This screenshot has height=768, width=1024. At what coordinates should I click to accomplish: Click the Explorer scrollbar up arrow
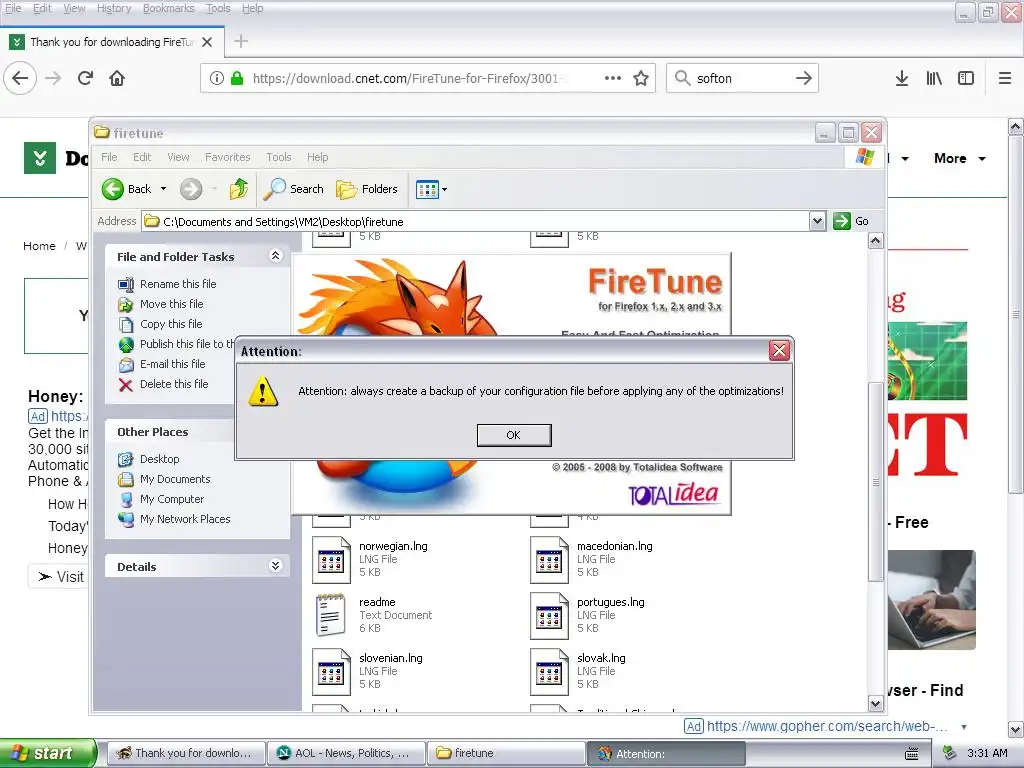(876, 241)
